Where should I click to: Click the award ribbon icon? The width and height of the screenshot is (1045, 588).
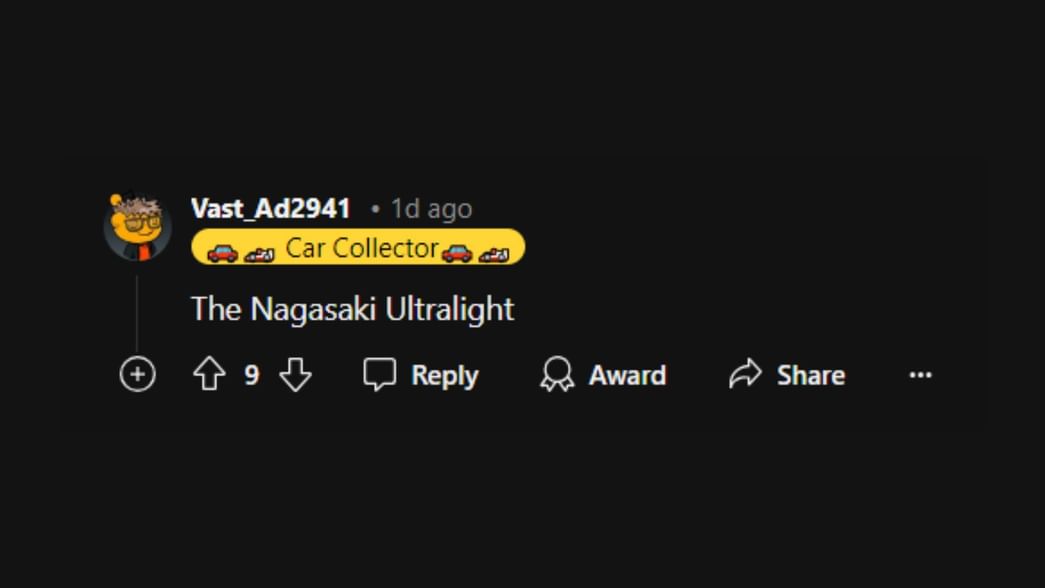coord(557,375)
